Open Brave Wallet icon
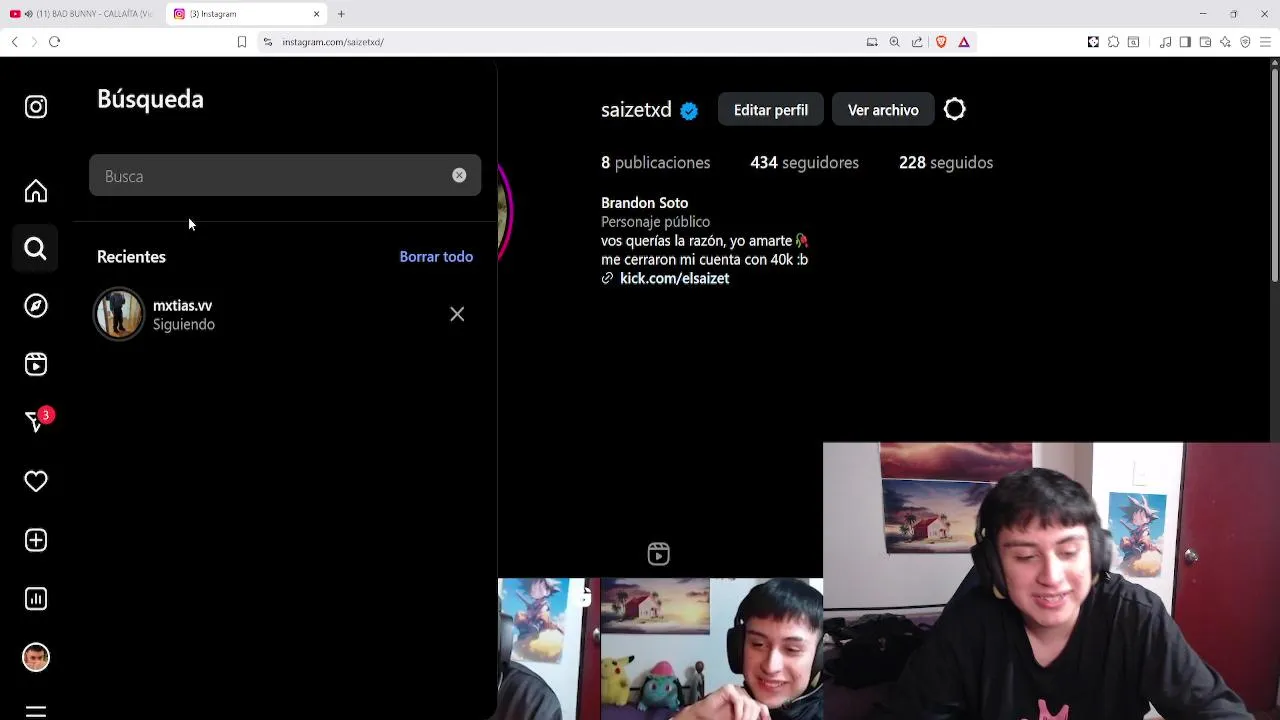Viewport: 1280px width, 720px height. [1205, 42]
